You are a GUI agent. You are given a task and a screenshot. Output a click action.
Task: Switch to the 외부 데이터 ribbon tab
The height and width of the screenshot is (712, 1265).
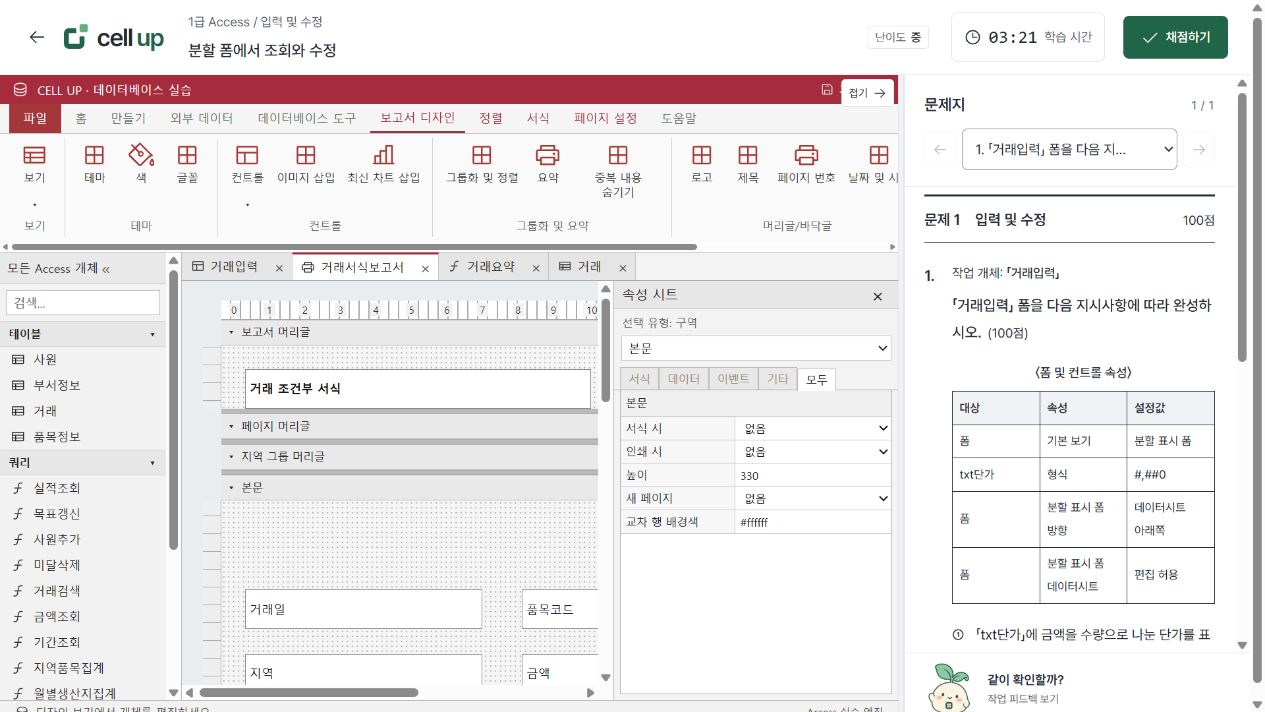pyautogui.click(x=202, y=118)
